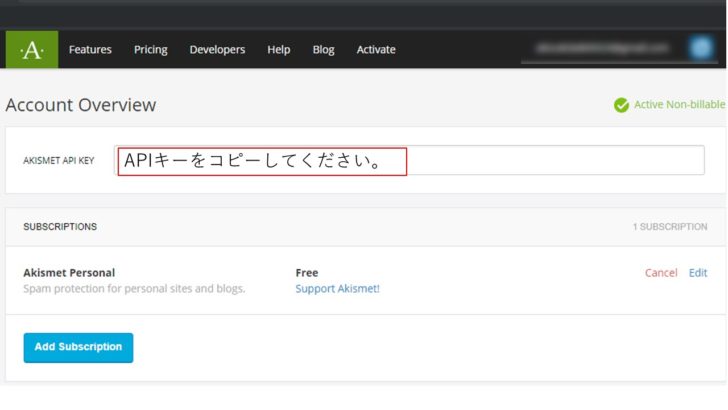The height and width of the screenshot is (410, 728).
Task: Click the user avatar icon
Action: 701,48
